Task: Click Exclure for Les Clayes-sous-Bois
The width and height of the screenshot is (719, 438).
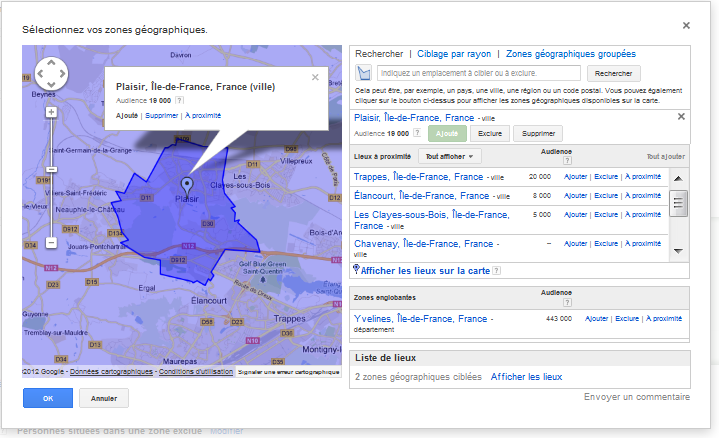Action: click(606, 215)
